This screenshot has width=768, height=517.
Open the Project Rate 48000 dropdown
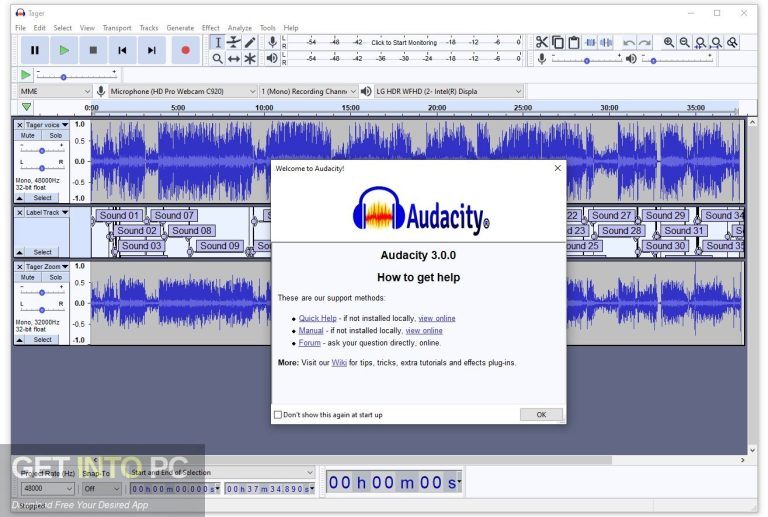click(48, 488)
